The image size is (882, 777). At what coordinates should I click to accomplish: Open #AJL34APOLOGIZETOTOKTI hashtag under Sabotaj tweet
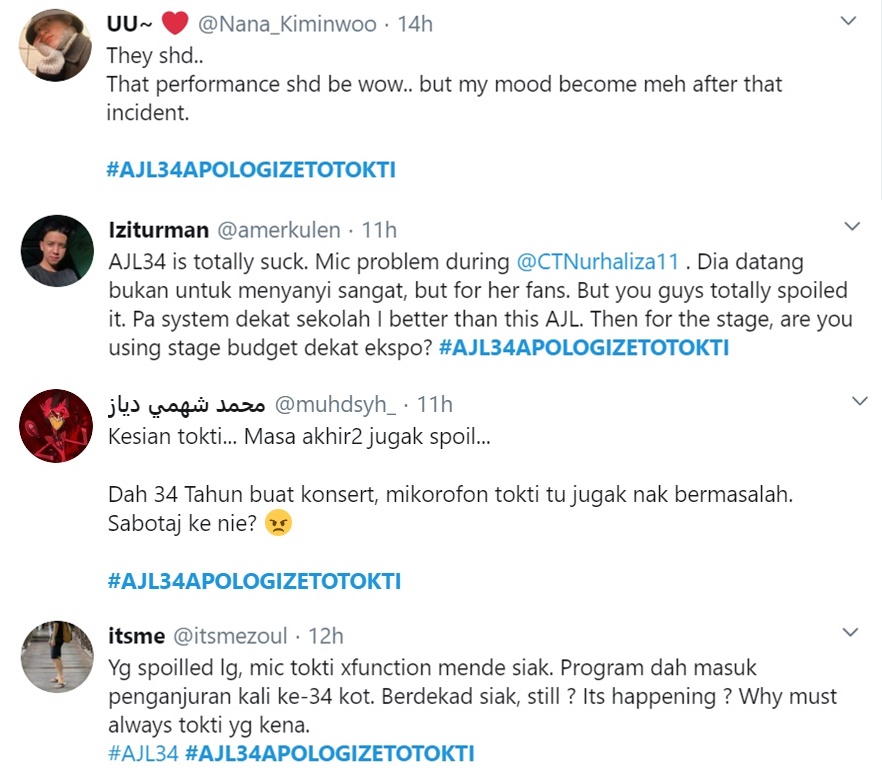point(254,581)
